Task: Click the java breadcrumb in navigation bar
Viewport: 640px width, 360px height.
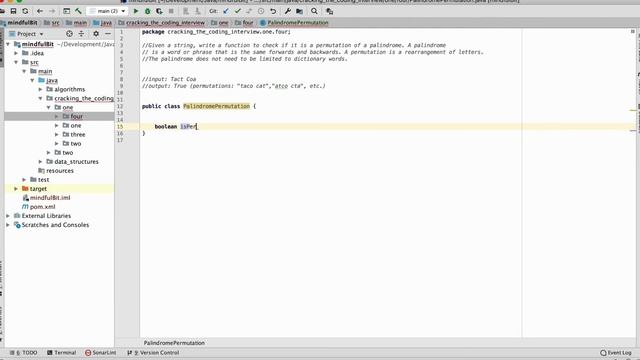Action: 102,23
